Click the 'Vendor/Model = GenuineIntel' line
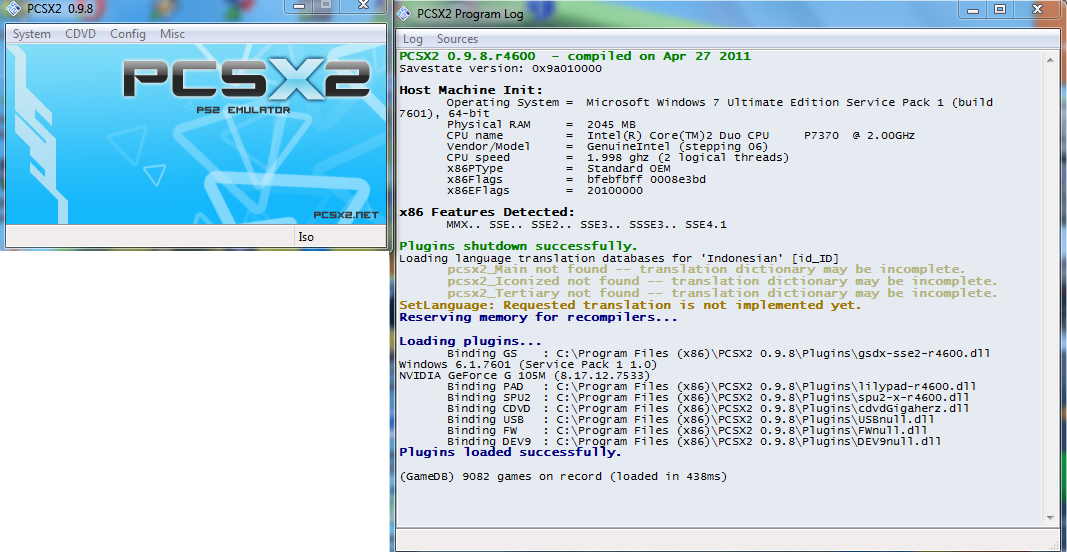The width and height of the screenshot is (1067, 552). pos(607,146)
